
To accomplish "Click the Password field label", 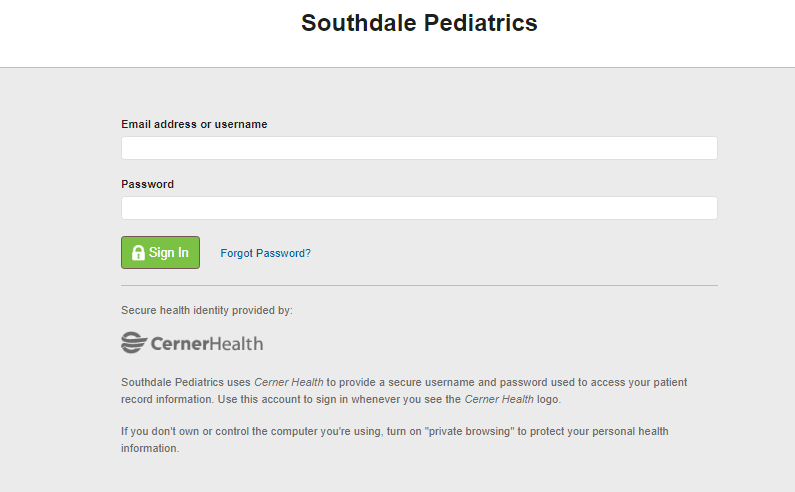I will (x=148, y=184).
